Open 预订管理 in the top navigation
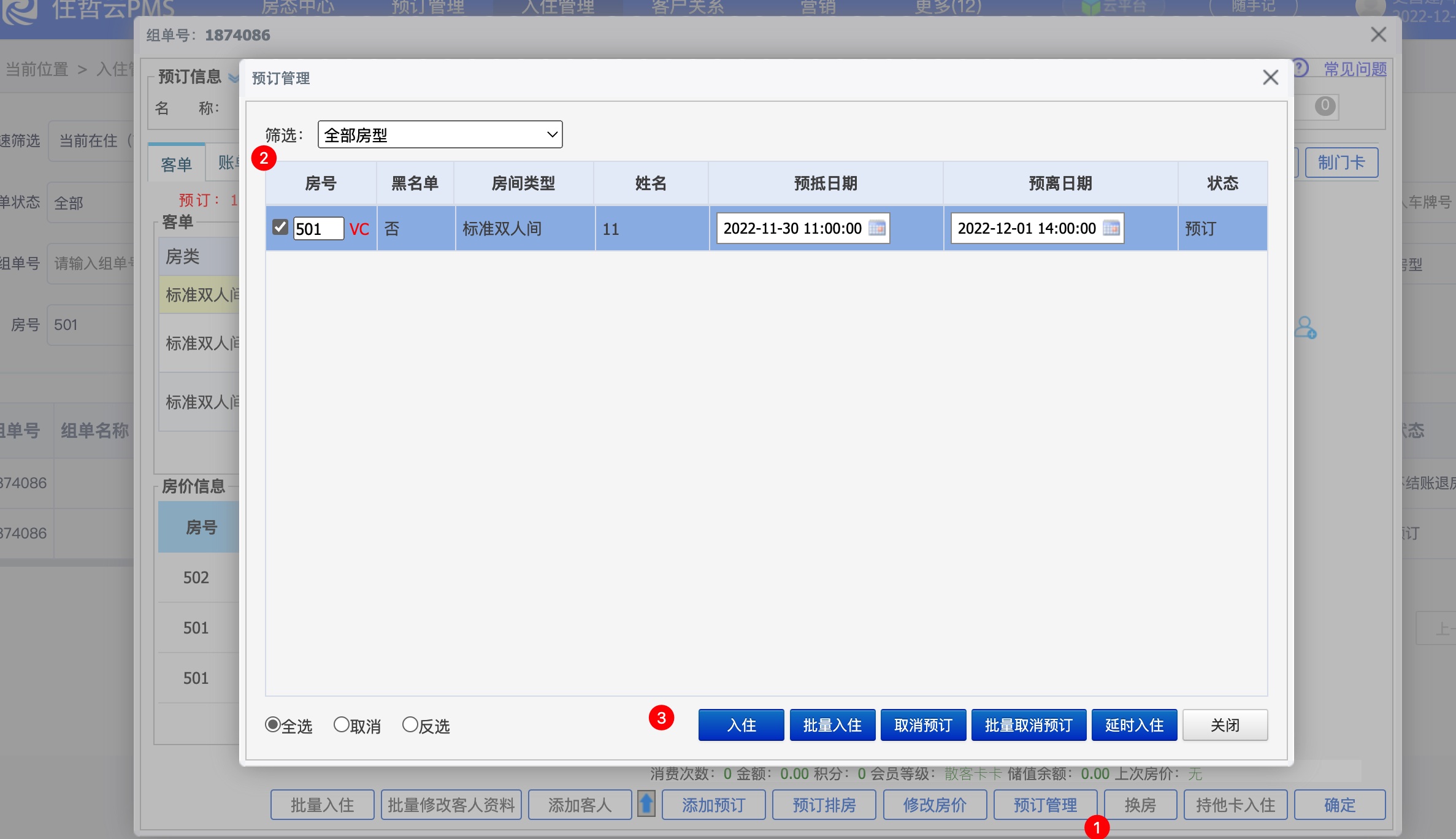Viewport: 1456px width, 839px height. pyautogui.click(x=428, y=7)
